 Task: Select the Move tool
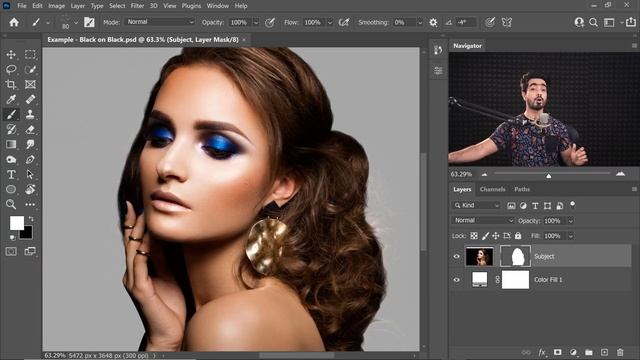point(11,54)
